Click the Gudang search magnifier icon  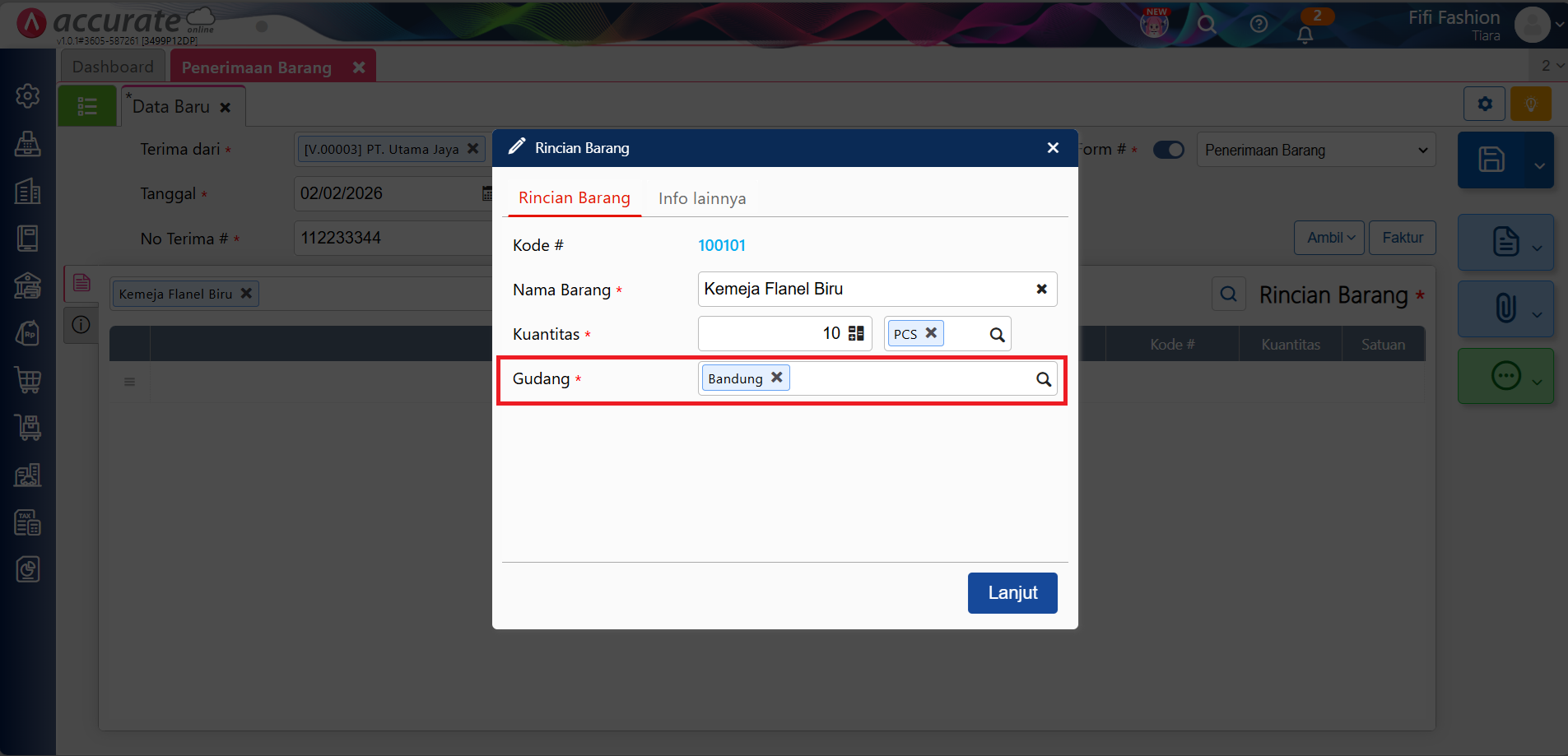(x=1043, y=379)
